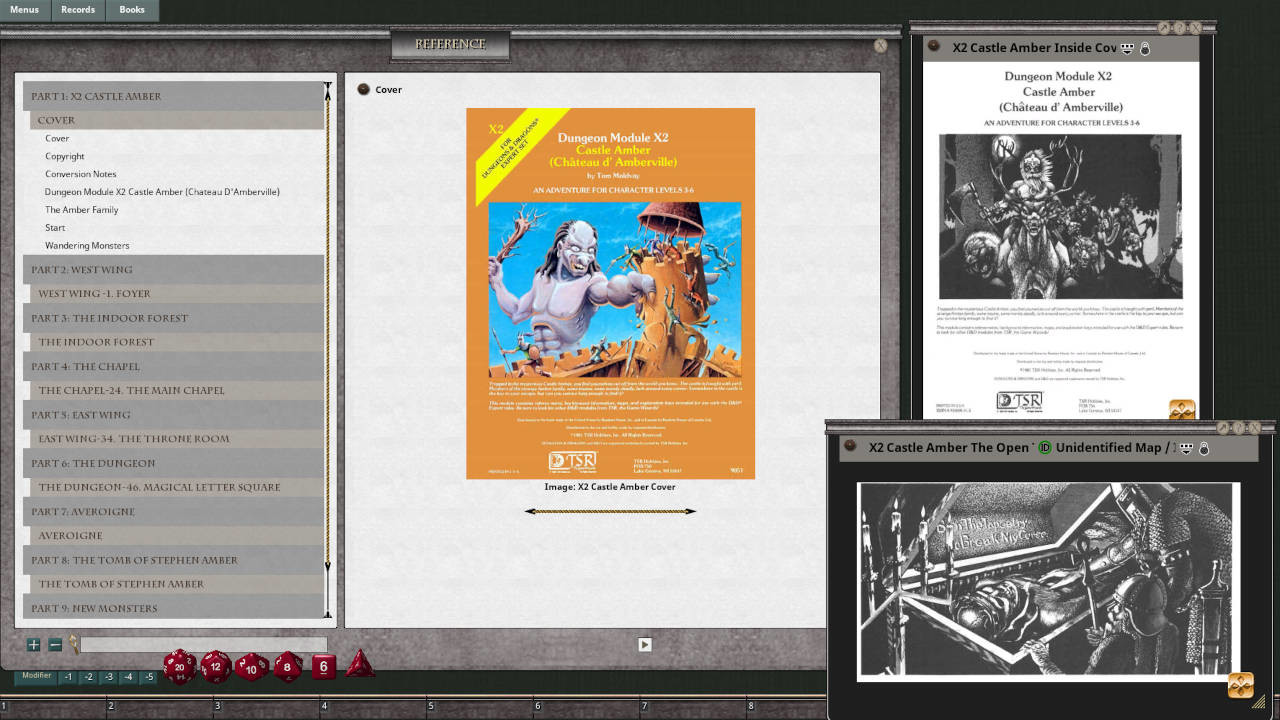Click the orange puzzle icon on the map window
The image size is (1280, 720).
1239,686
